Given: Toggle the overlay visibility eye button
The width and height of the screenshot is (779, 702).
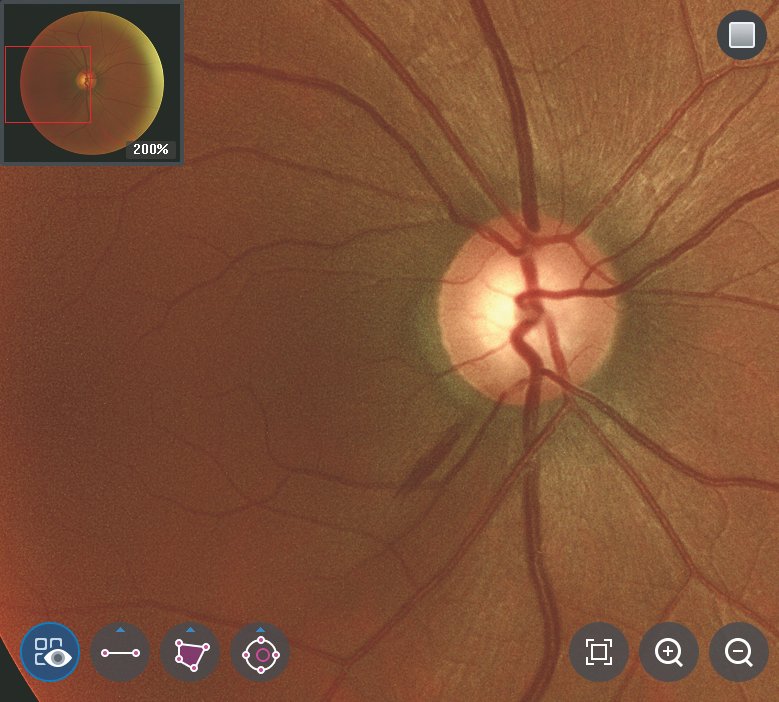Looking at the screenshot, I should coord(50,652).
